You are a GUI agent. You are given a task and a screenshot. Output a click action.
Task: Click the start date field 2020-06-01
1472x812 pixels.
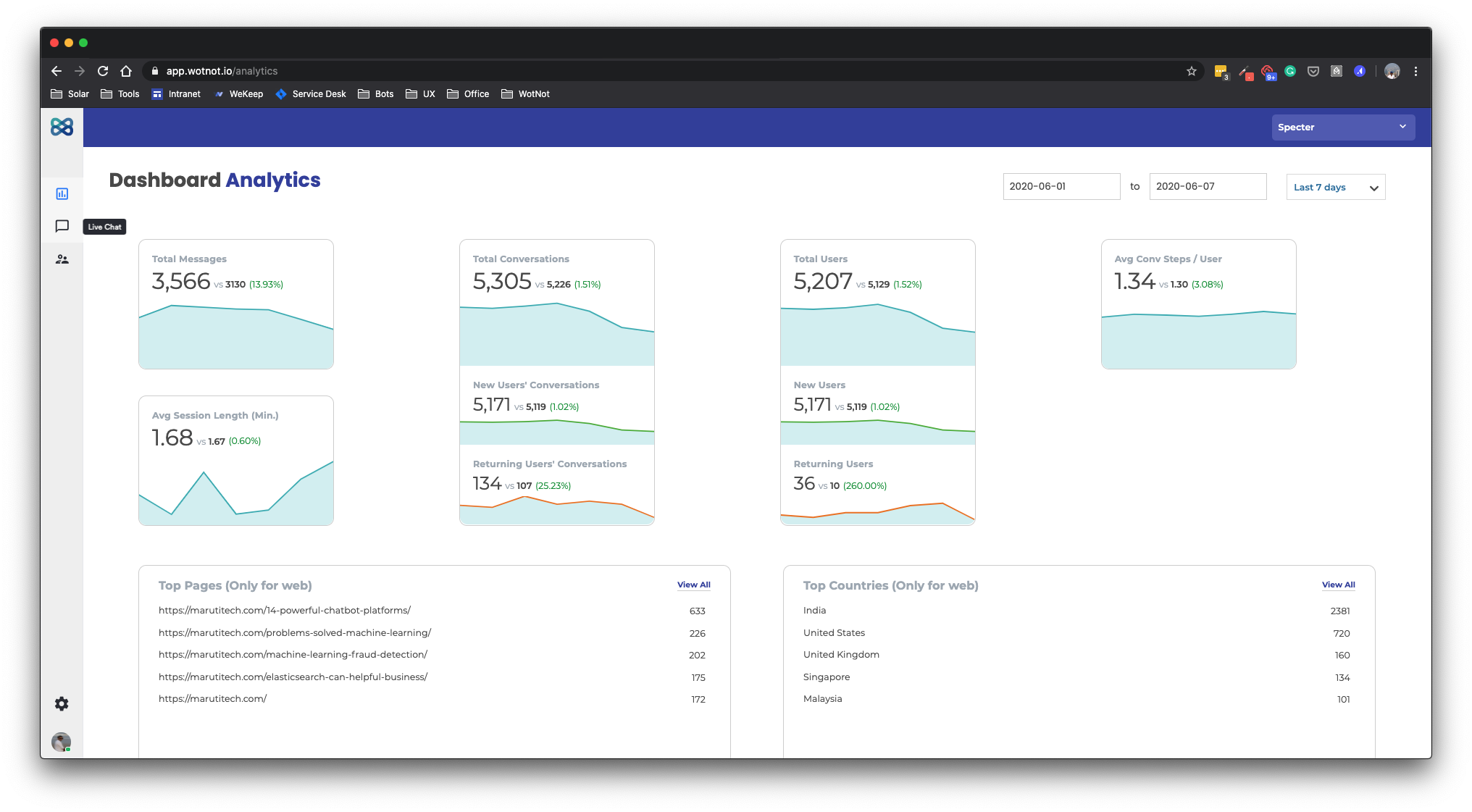(1061, 187)
